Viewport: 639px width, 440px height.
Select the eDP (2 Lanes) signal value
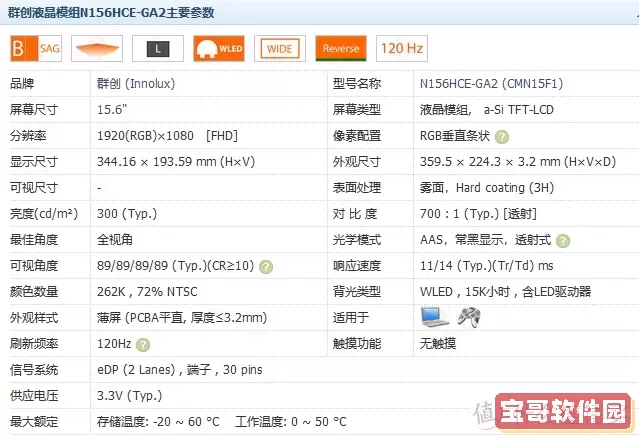(179, 370)
